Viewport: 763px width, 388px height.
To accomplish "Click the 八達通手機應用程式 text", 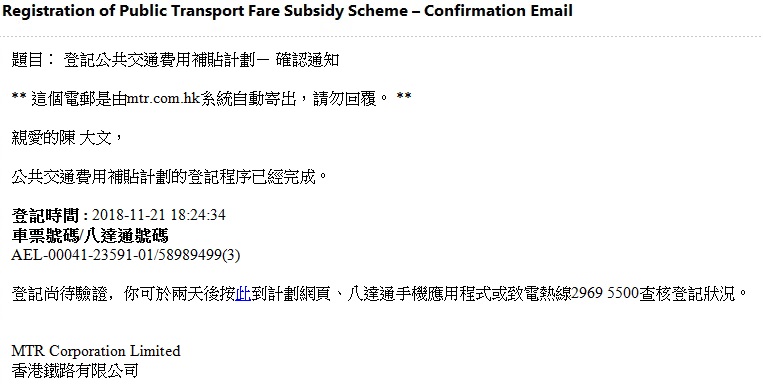I will coord(418,294).
